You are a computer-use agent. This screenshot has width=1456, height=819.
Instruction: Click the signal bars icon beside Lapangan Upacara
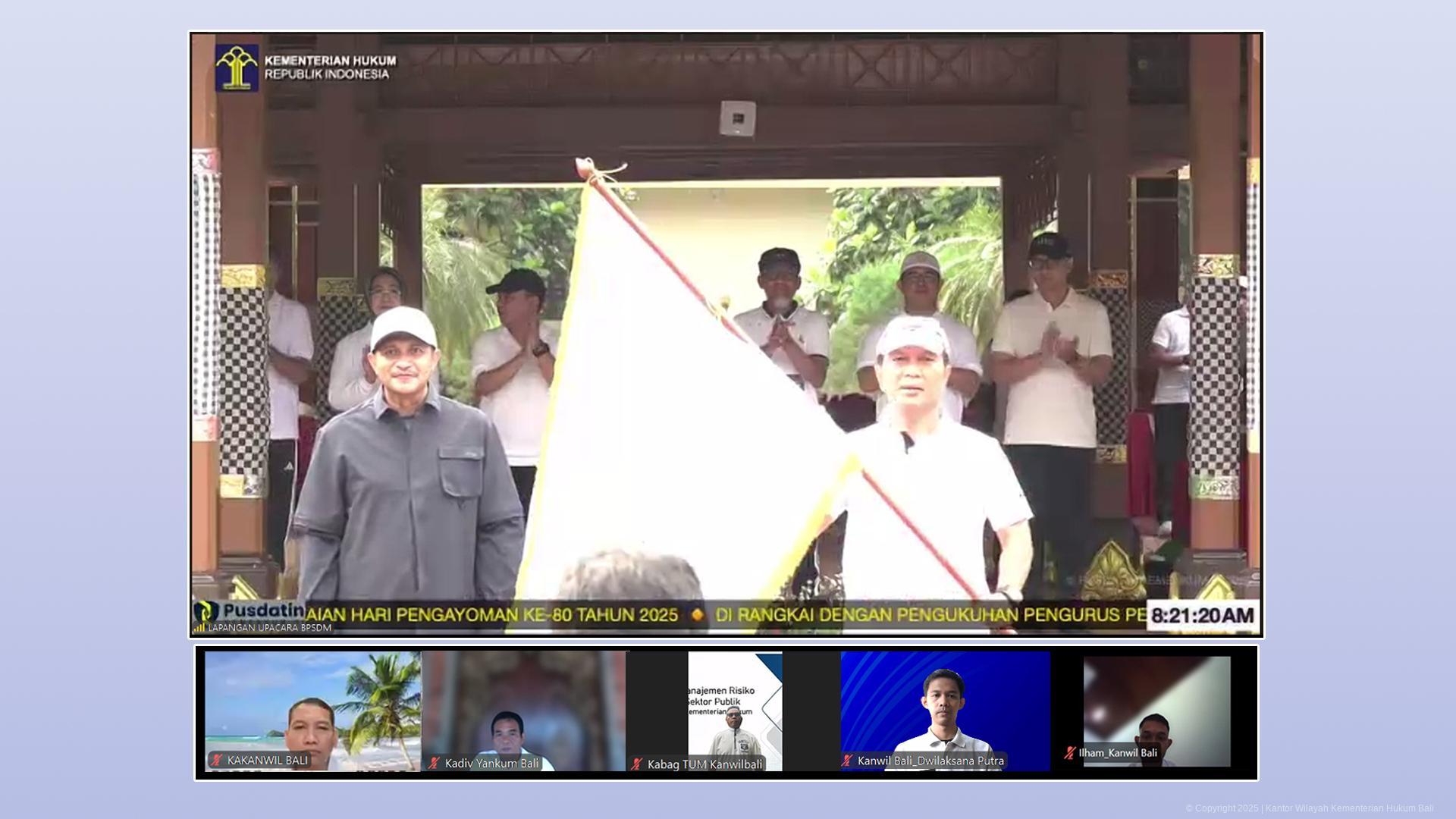point(199,628)
